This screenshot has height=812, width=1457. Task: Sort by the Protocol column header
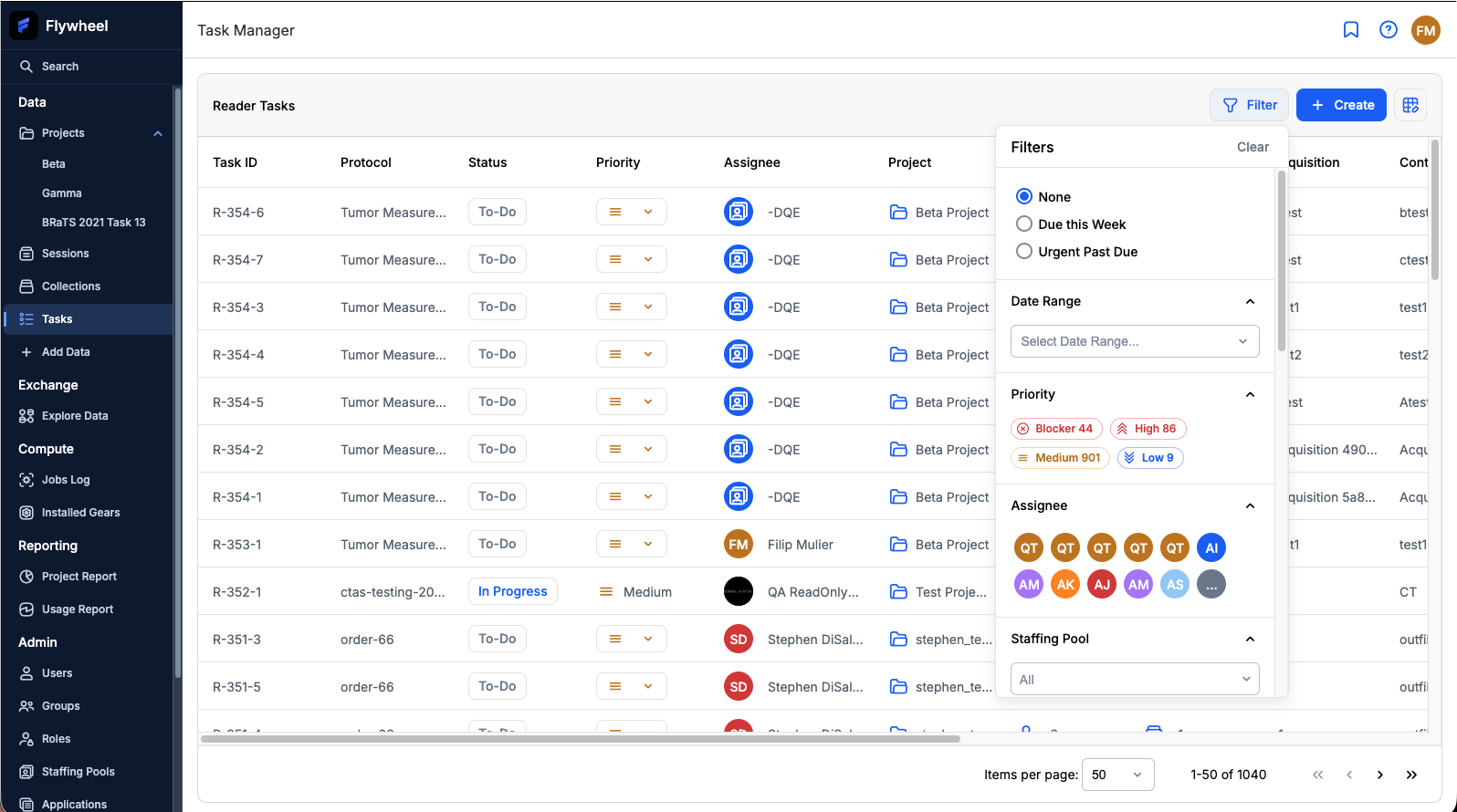click(366, 162)
